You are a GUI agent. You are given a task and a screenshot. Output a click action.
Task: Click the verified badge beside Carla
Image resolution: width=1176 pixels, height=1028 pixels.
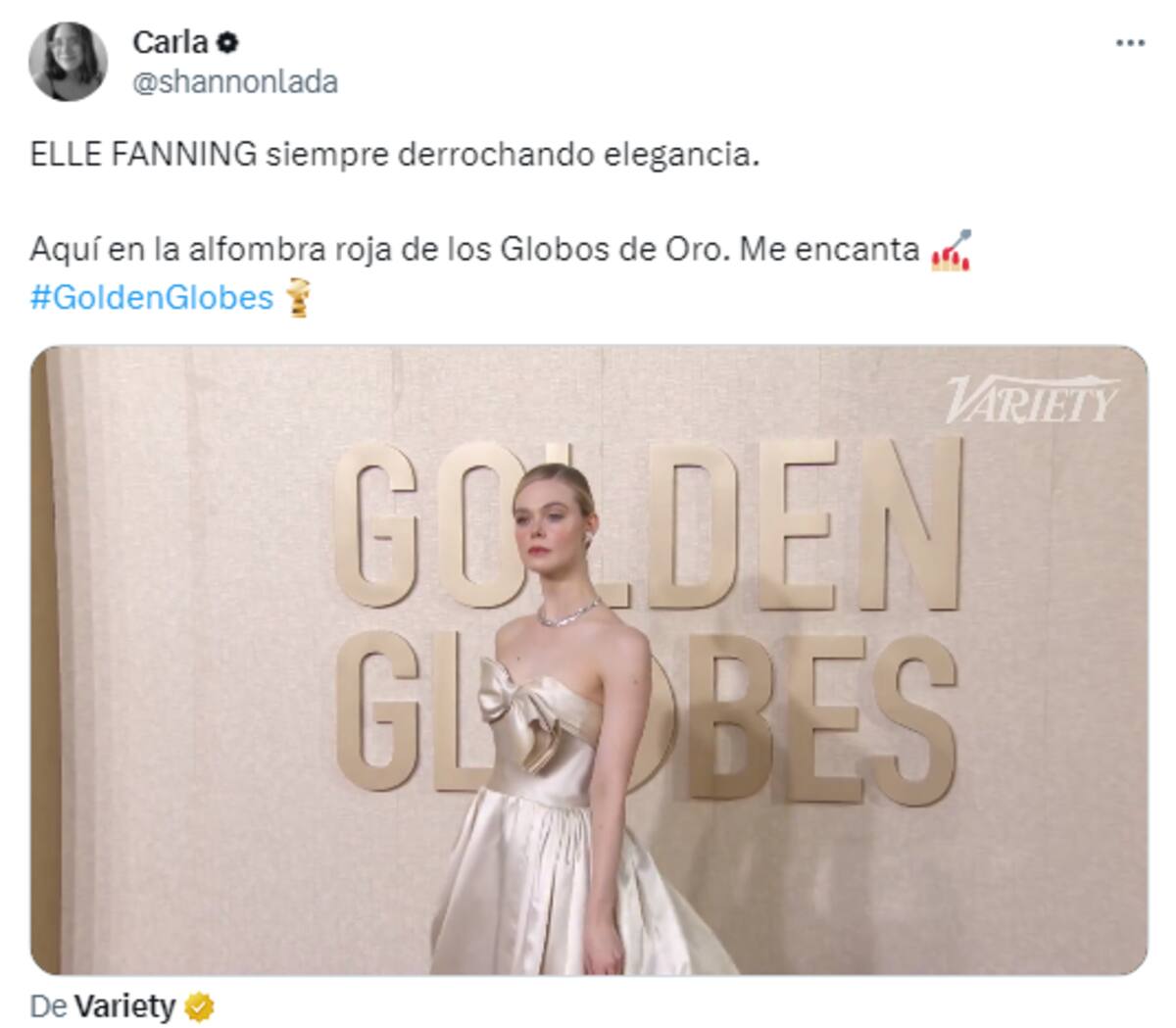tap(227, 42)
